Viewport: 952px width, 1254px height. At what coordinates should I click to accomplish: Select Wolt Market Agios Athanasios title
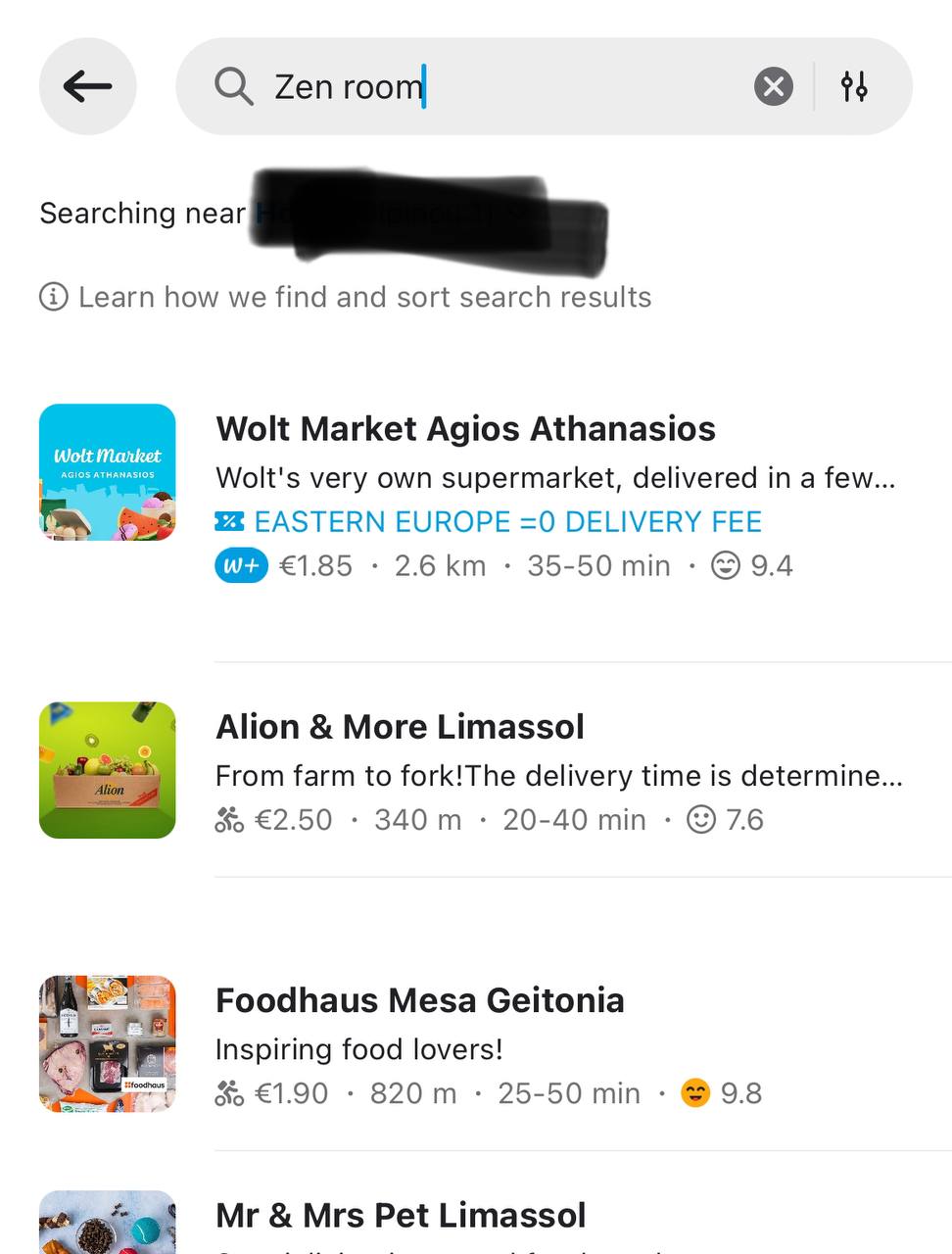465,429
